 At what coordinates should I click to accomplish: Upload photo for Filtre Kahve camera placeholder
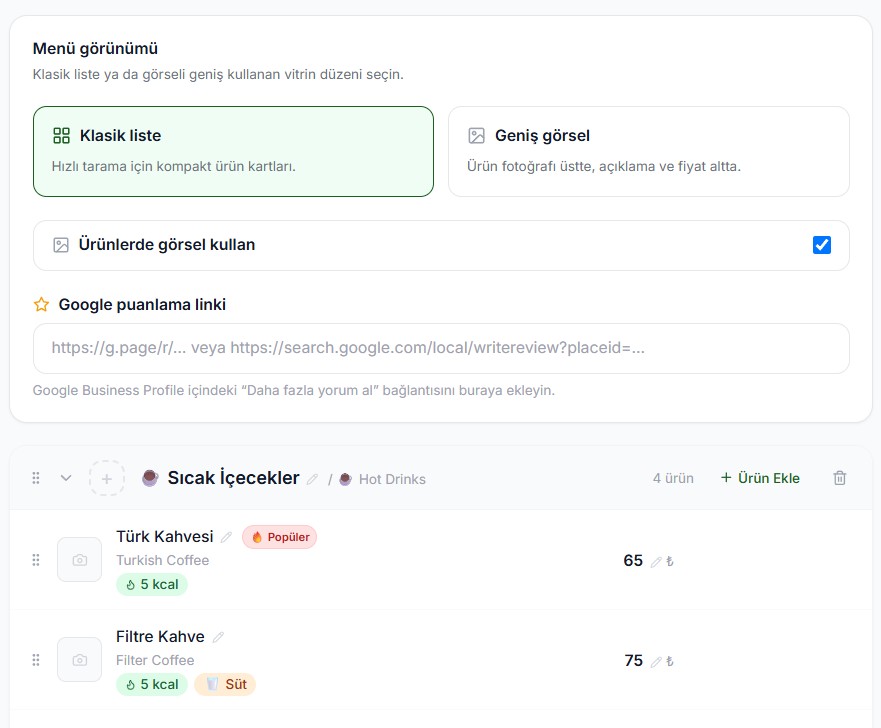tap(80, 659)
